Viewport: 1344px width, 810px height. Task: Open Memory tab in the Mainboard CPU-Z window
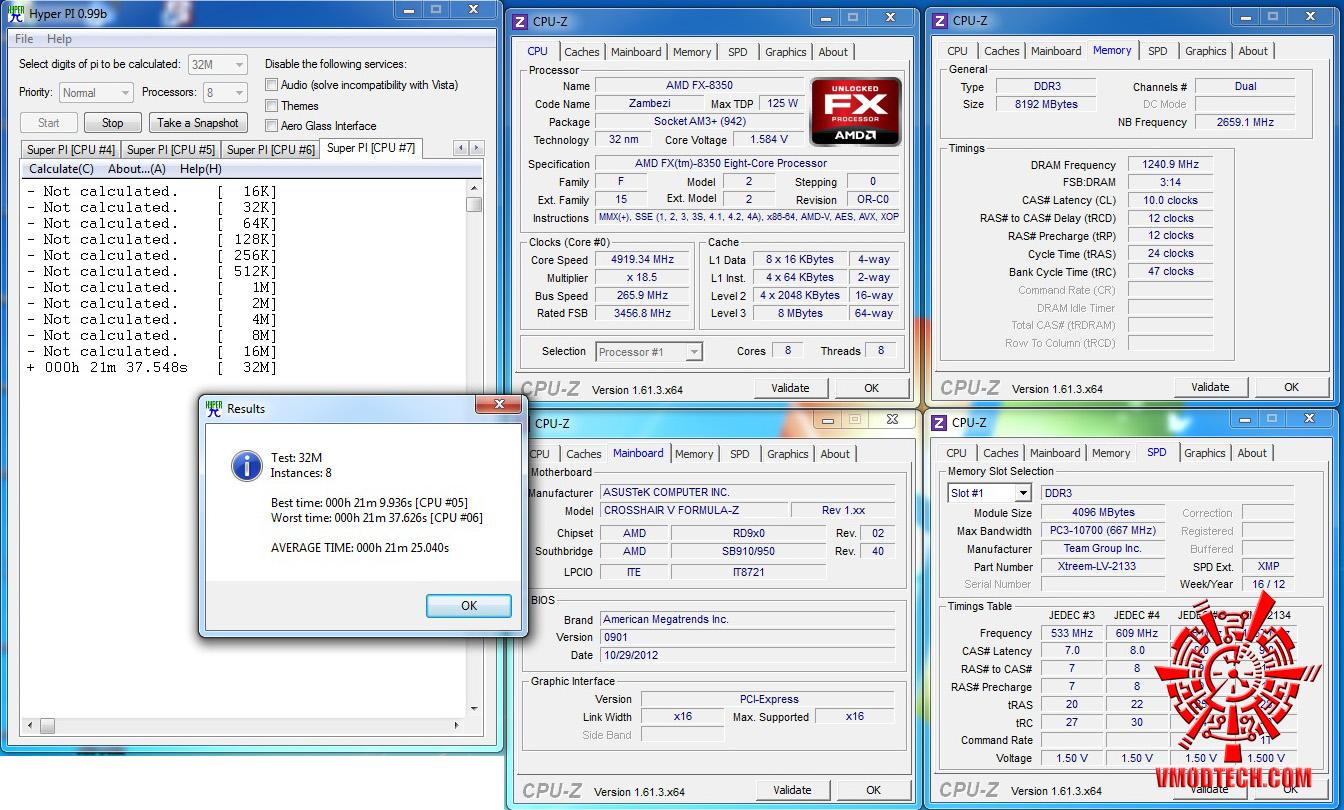point(694,454)
